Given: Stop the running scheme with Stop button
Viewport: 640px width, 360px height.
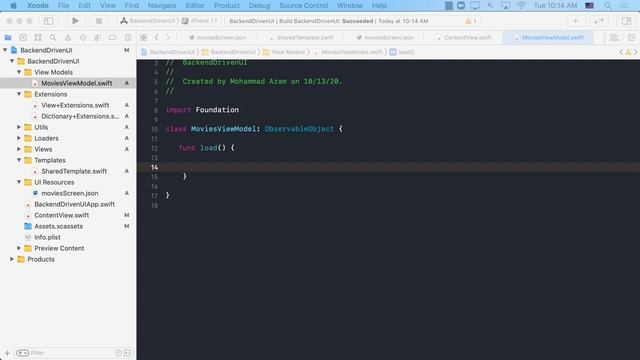Looking at the screenshot, I should click(x=99, y=21).
